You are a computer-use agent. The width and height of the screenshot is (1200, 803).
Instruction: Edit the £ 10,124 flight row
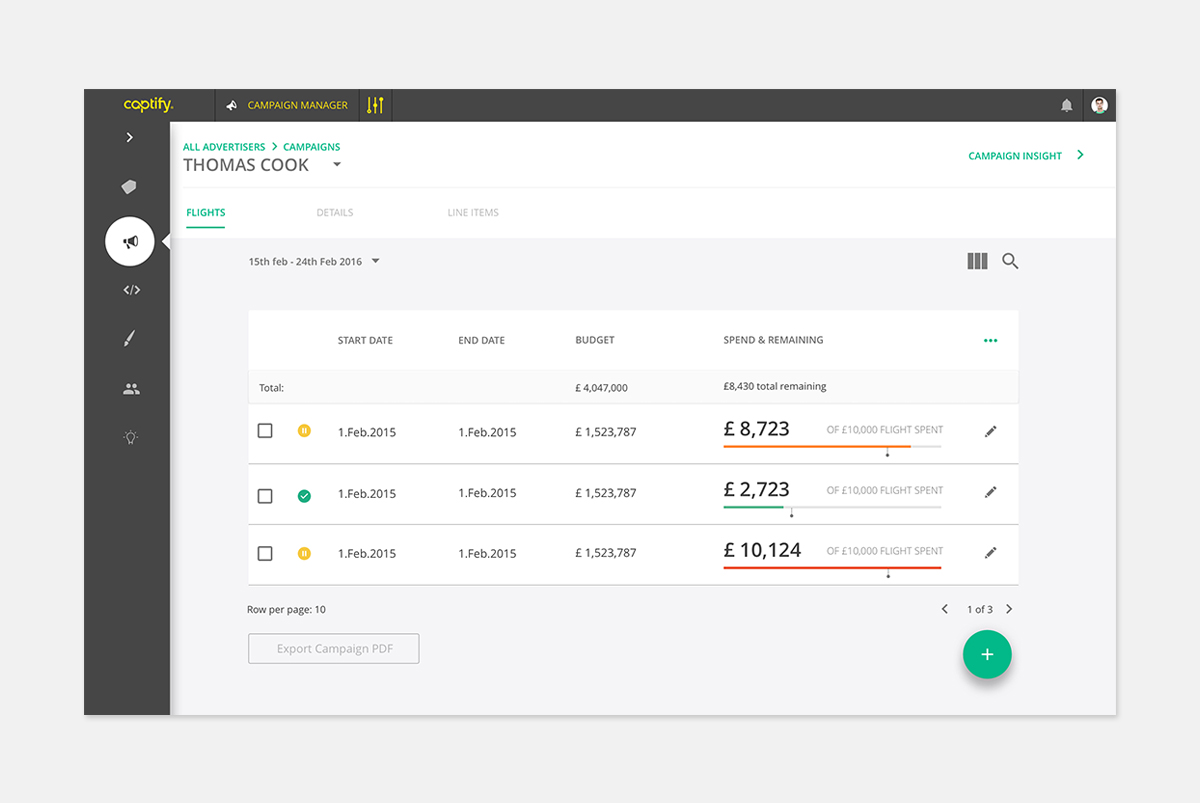tap(991, 552)
